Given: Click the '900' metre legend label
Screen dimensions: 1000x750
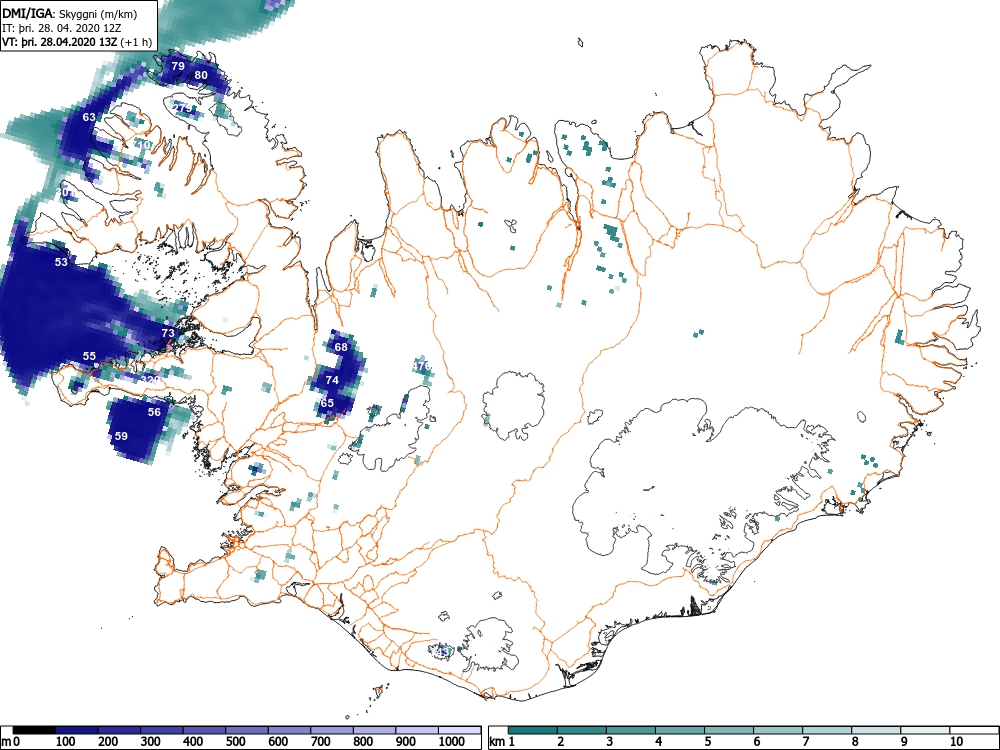Looking at the screenshot, I should click(x=406, y=742).
